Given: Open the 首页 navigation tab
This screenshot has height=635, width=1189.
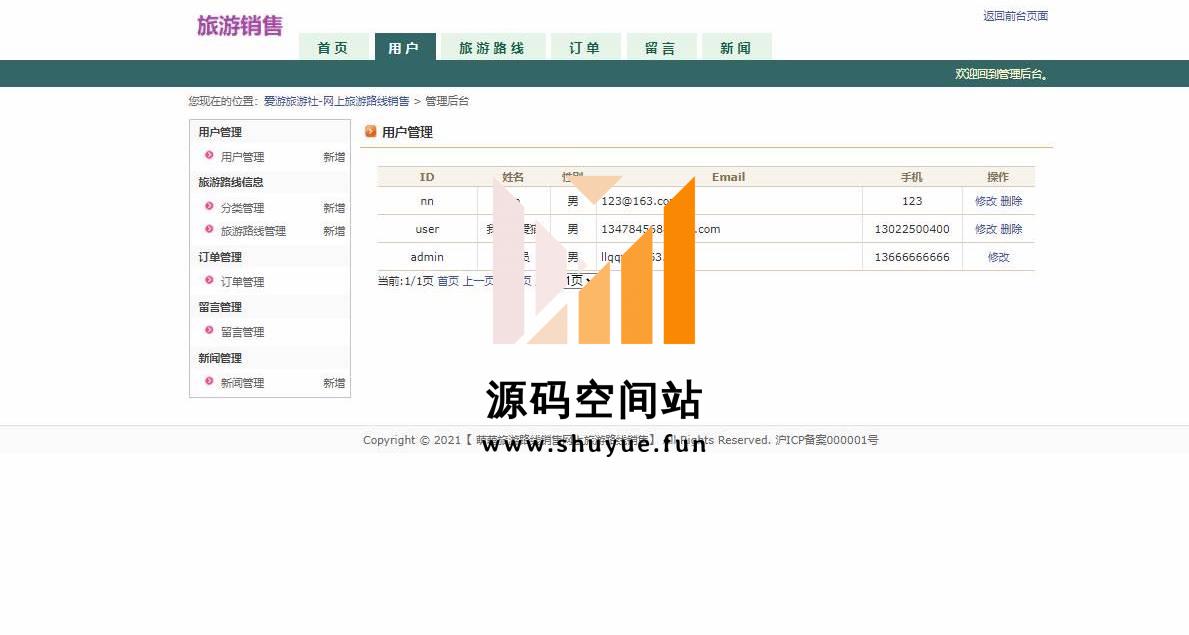Looking at the screenshot, I should click(333, 48).
